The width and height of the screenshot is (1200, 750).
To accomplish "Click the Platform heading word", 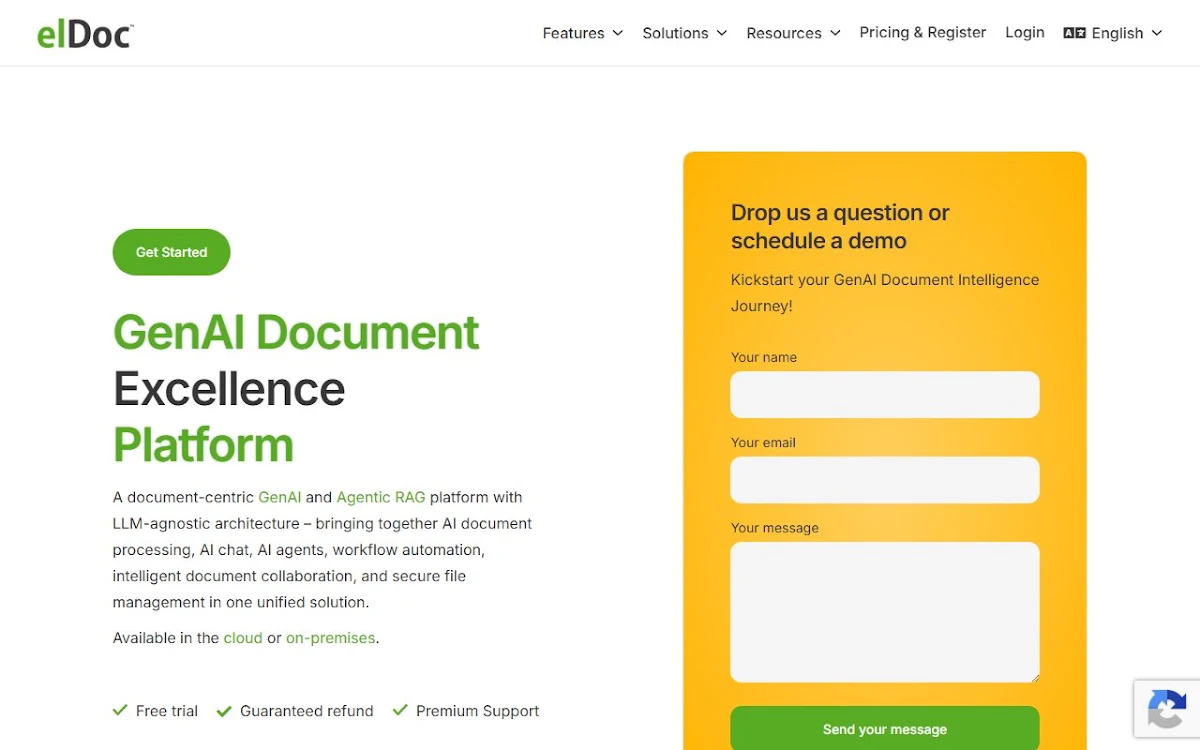I will (x=203, y=445).
